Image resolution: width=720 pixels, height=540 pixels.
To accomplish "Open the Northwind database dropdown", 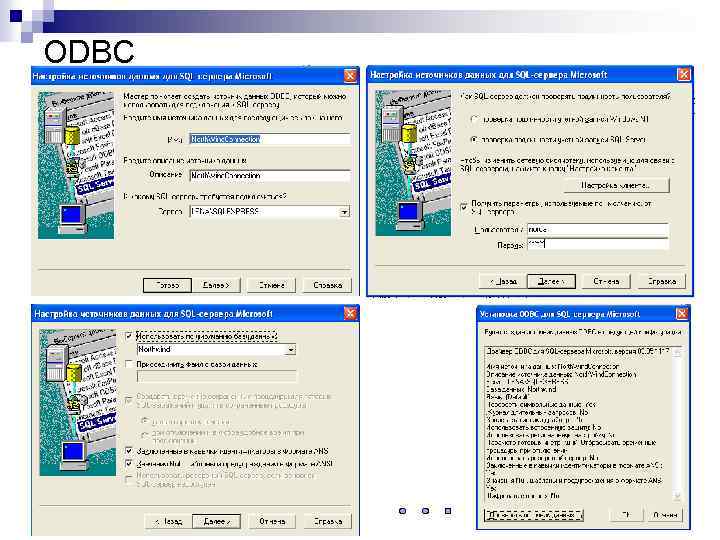I will [290, 349].
